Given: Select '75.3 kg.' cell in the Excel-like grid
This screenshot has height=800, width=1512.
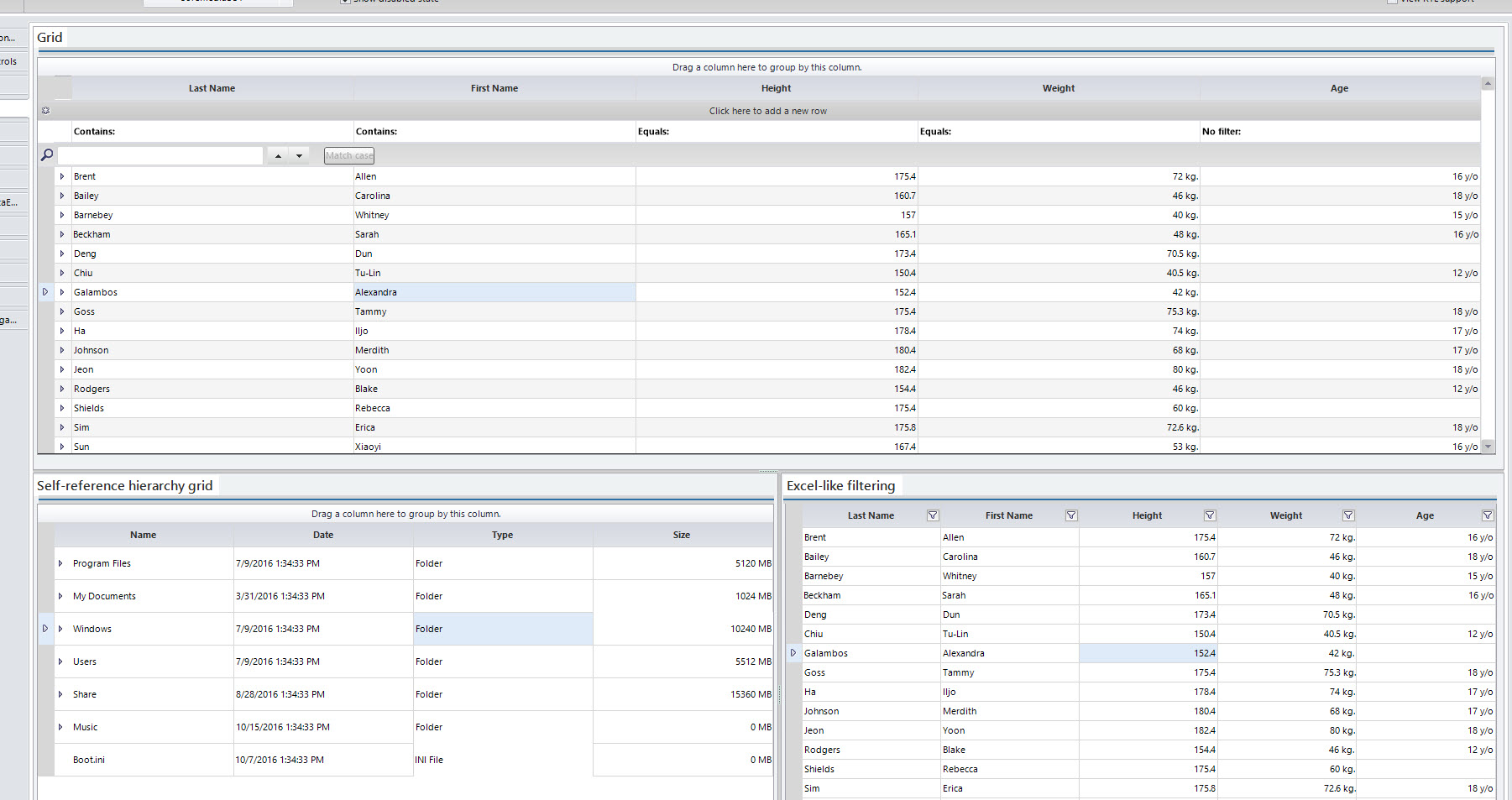Looking at the screenshot, I should click(1287, 672).
